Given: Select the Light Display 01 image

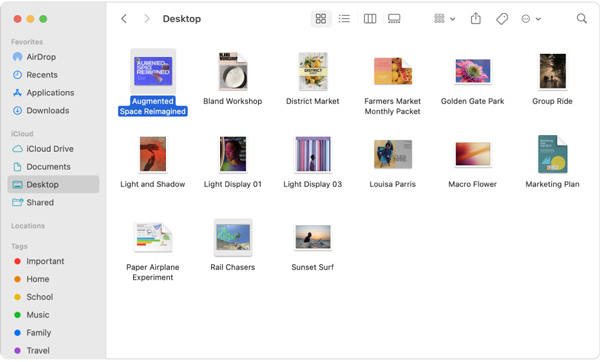Looking at the screenshot, I should click(x=233, y=154).
